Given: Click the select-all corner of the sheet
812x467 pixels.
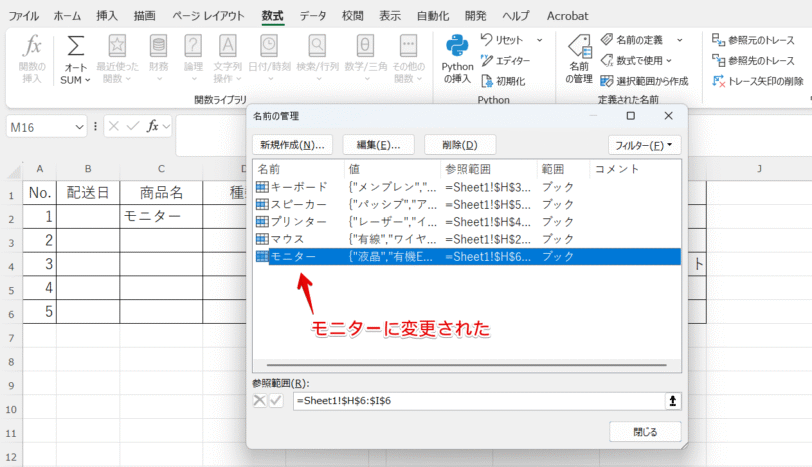Looking at the screenshot, I should point(13,170).
